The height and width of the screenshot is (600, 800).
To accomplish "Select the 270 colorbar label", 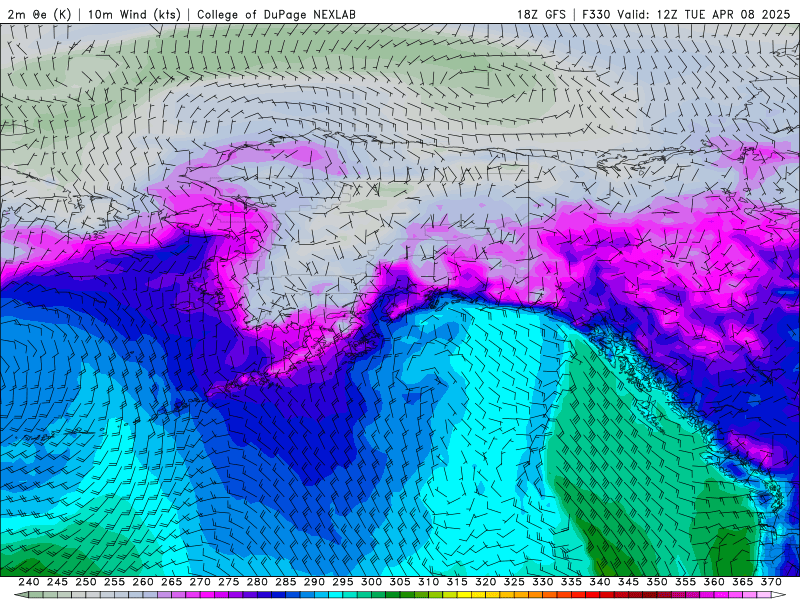I will point(200,582).
